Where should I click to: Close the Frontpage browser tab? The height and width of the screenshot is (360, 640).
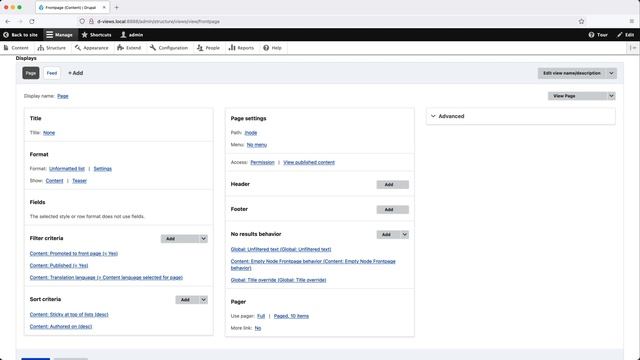tap(104, 7)
